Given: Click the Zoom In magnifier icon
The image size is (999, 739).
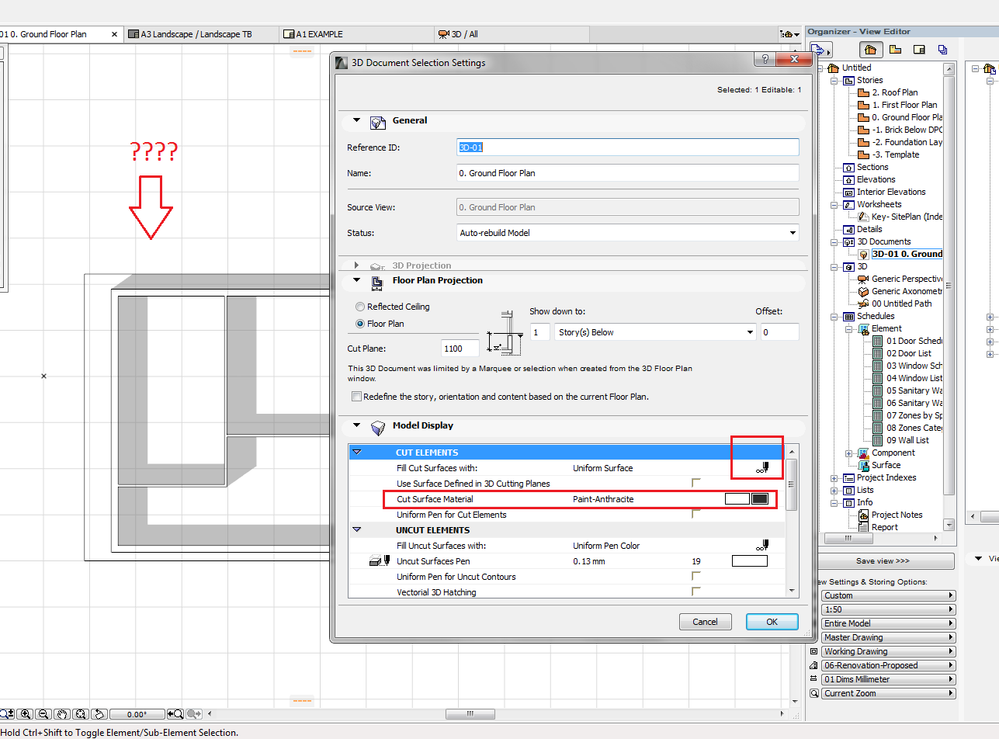Looking at the screenshot, I should 25,714.
